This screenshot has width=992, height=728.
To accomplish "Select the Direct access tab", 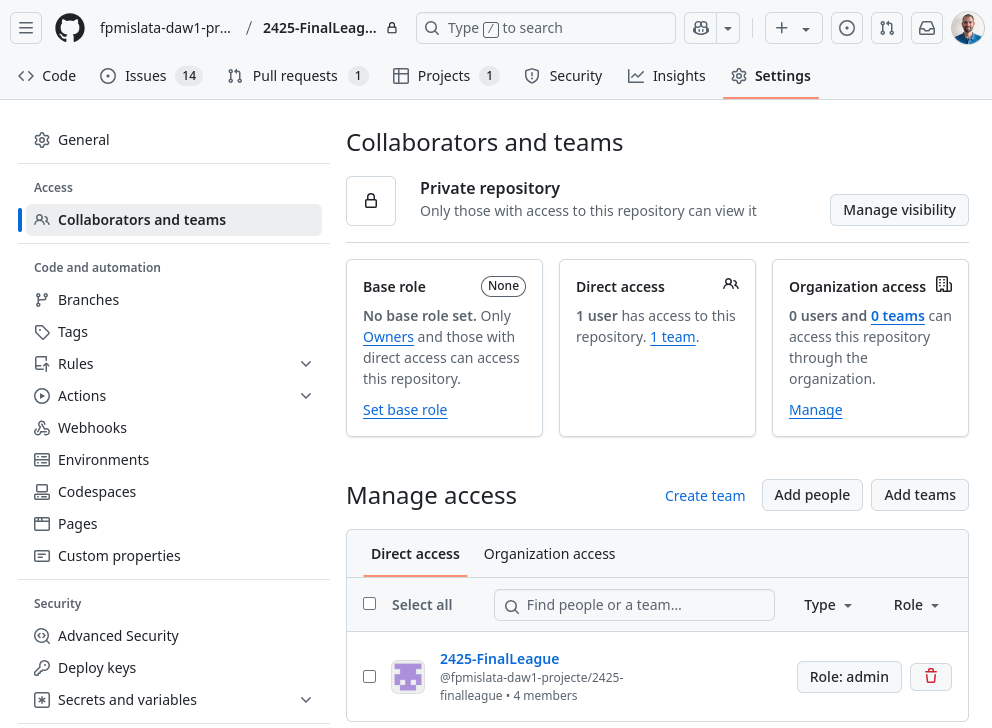I will point(415,554).
